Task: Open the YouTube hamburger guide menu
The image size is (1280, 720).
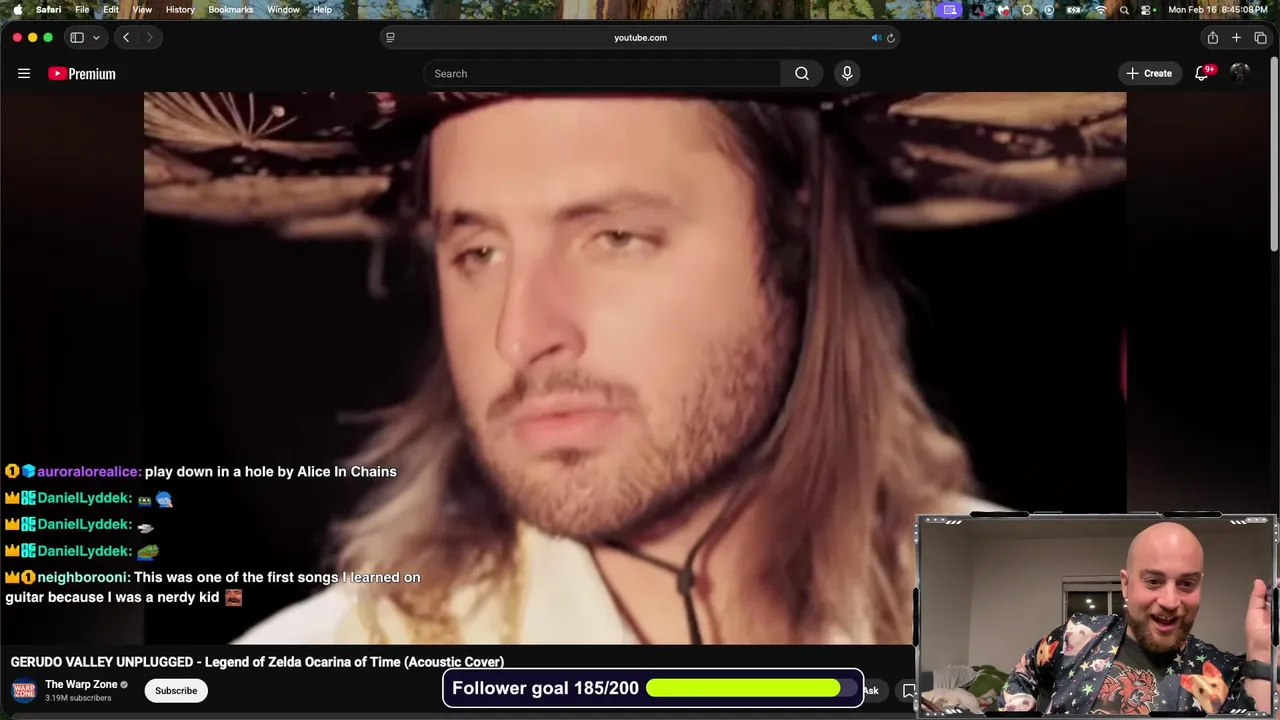Action: click(x=24, y=73)
